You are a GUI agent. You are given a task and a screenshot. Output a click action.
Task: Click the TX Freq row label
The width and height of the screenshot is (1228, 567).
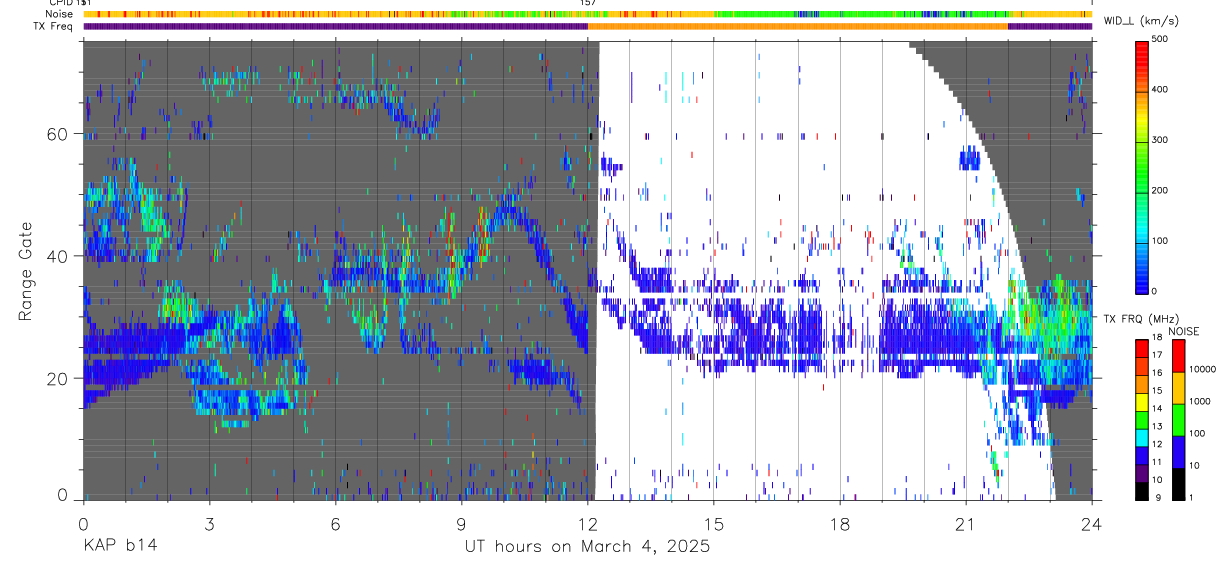click(54, 26)
